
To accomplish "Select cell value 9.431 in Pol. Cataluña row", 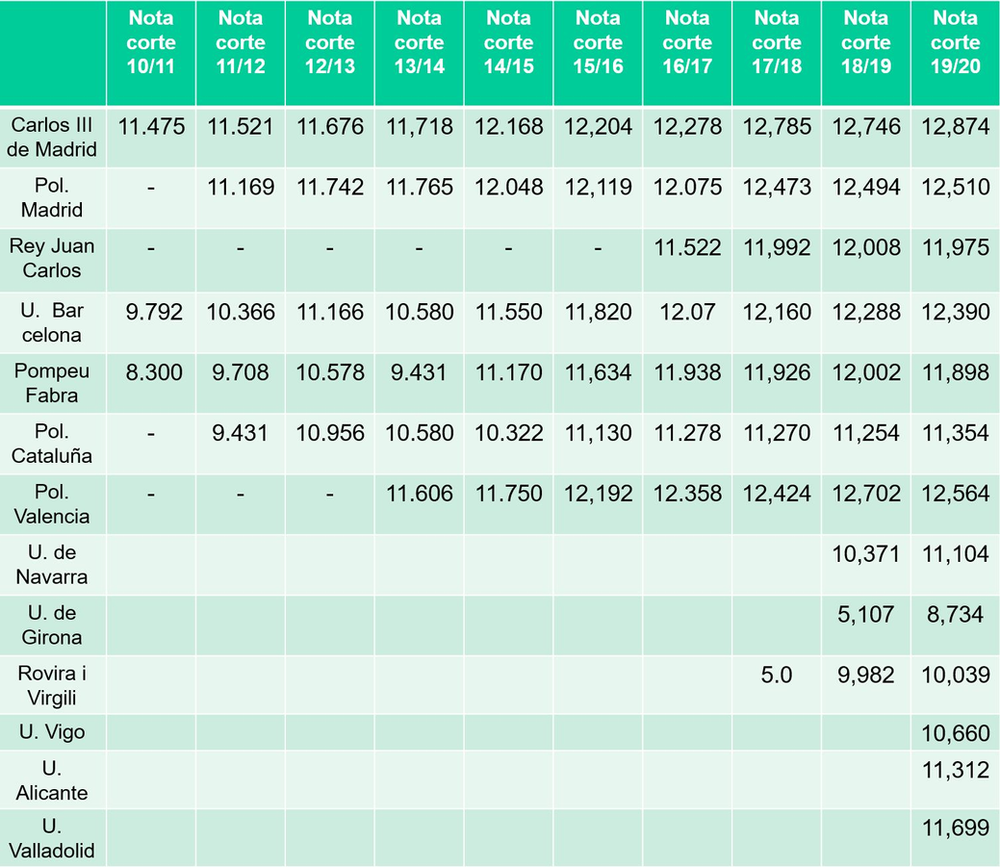I will pos(240,434).
